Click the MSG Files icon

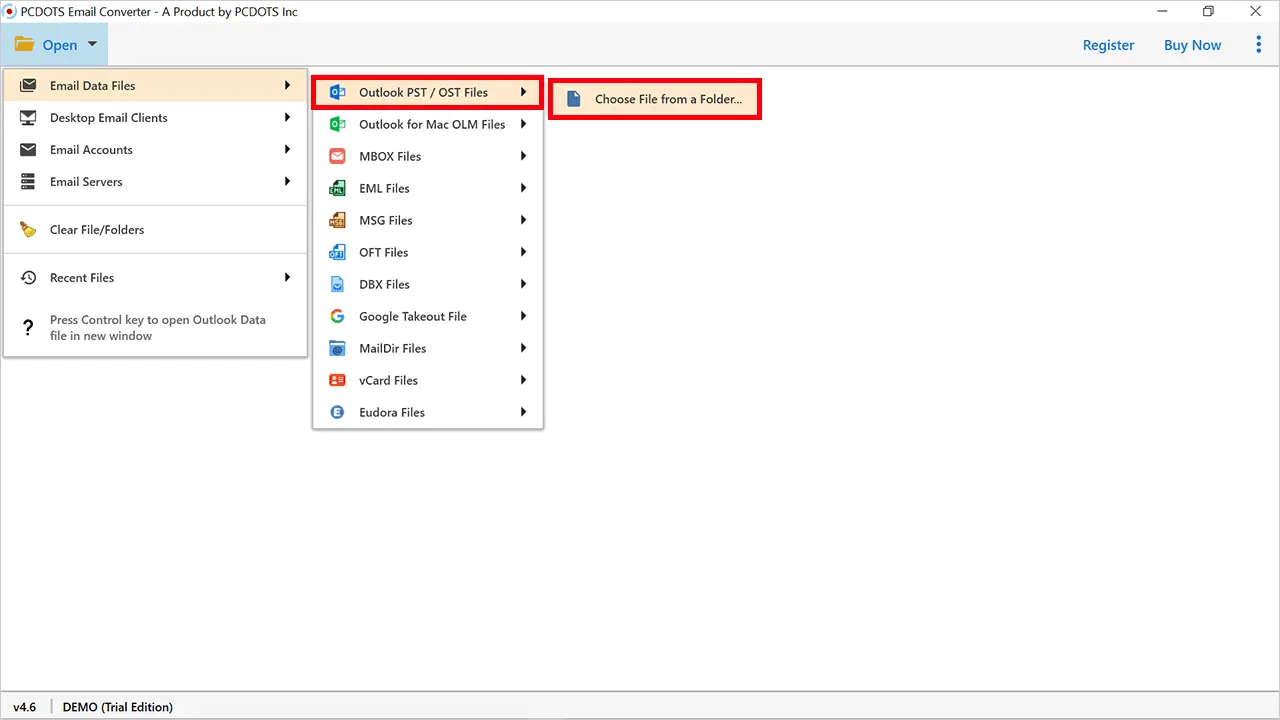tap(338, 221)
